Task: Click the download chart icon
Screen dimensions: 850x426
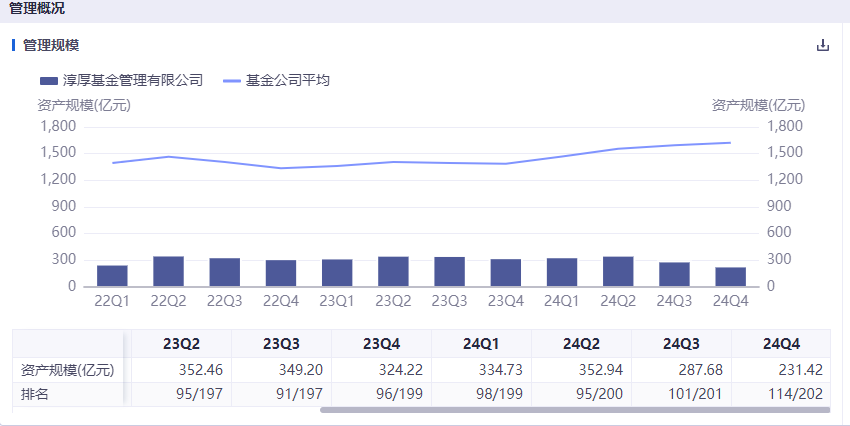Action: tap(823, 45)
